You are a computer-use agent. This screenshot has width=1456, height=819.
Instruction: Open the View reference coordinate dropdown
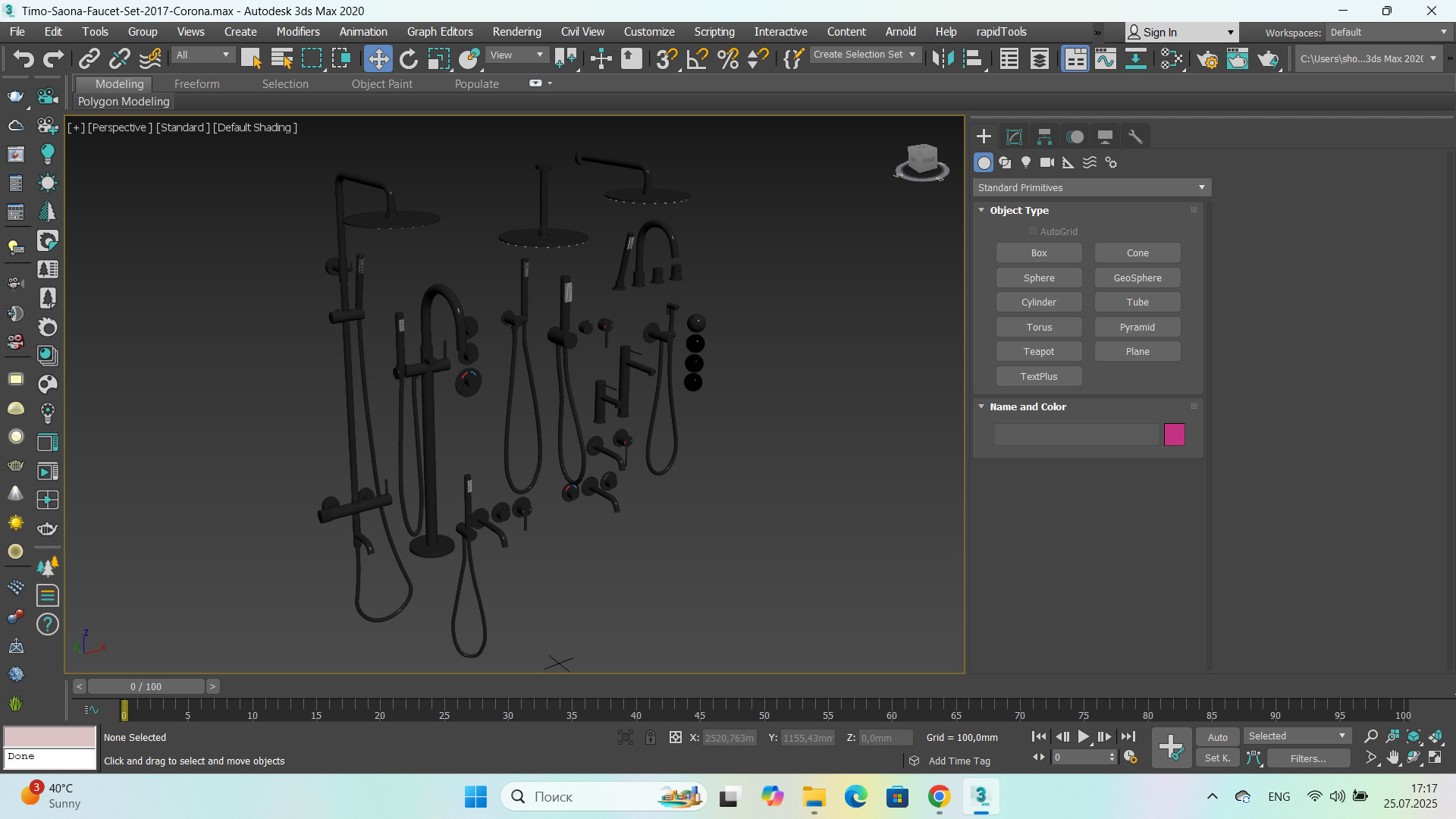point(516,55)
